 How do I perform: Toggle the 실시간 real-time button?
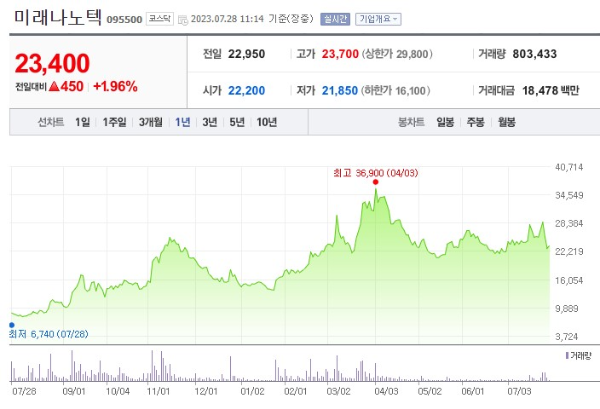click(x=335, y=19)
